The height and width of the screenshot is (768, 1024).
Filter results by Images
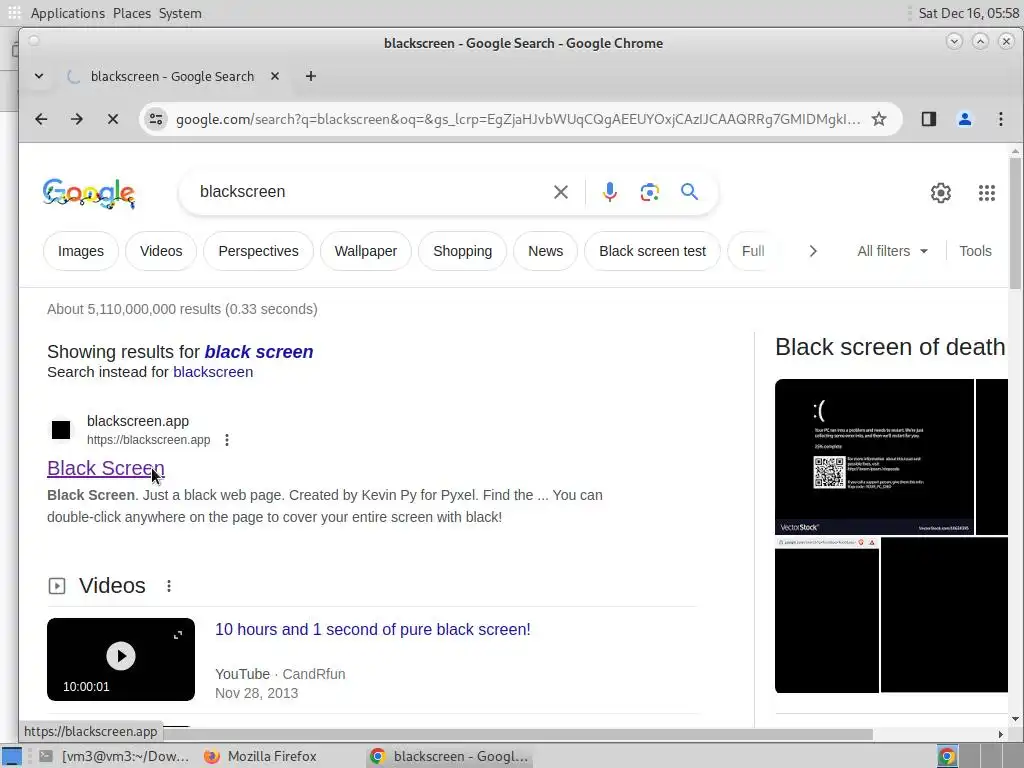click(81, 251)
